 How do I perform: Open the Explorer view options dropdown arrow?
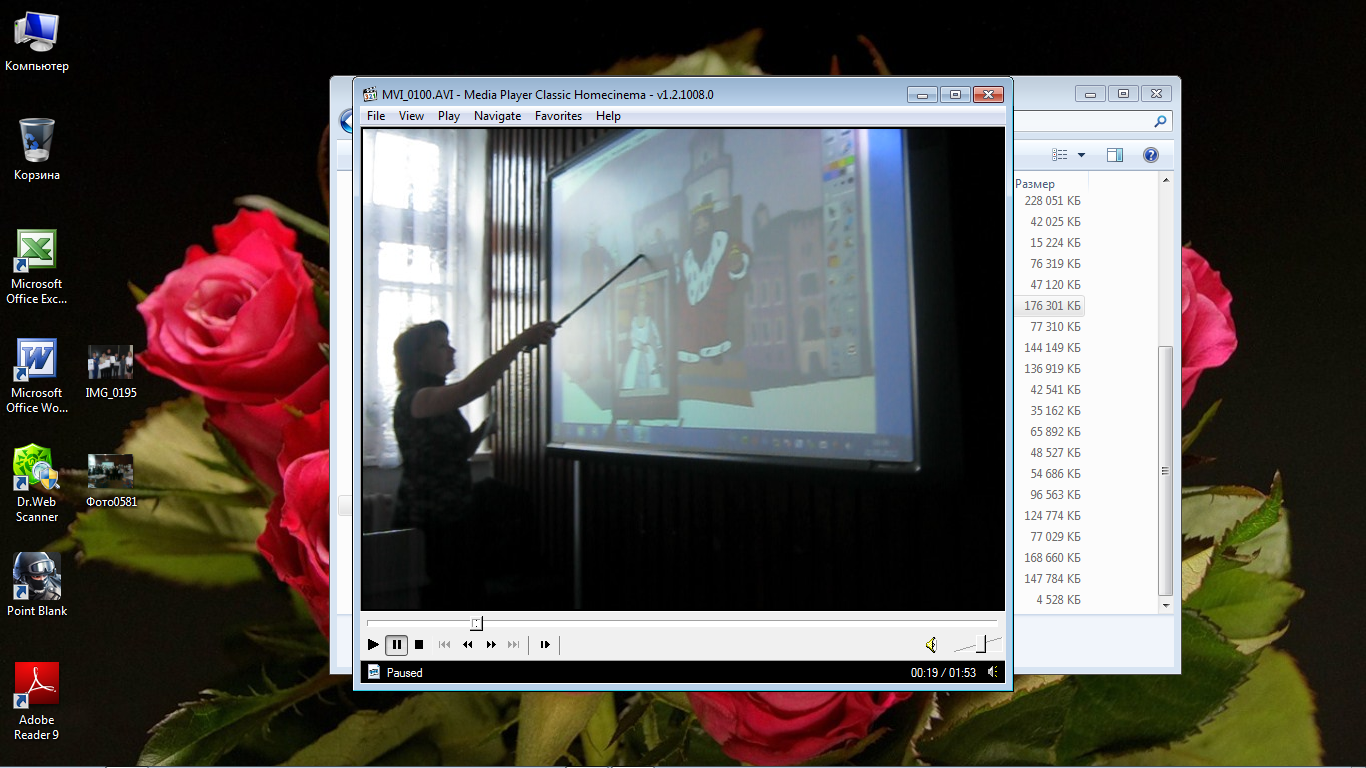(x=1081, y=155)
